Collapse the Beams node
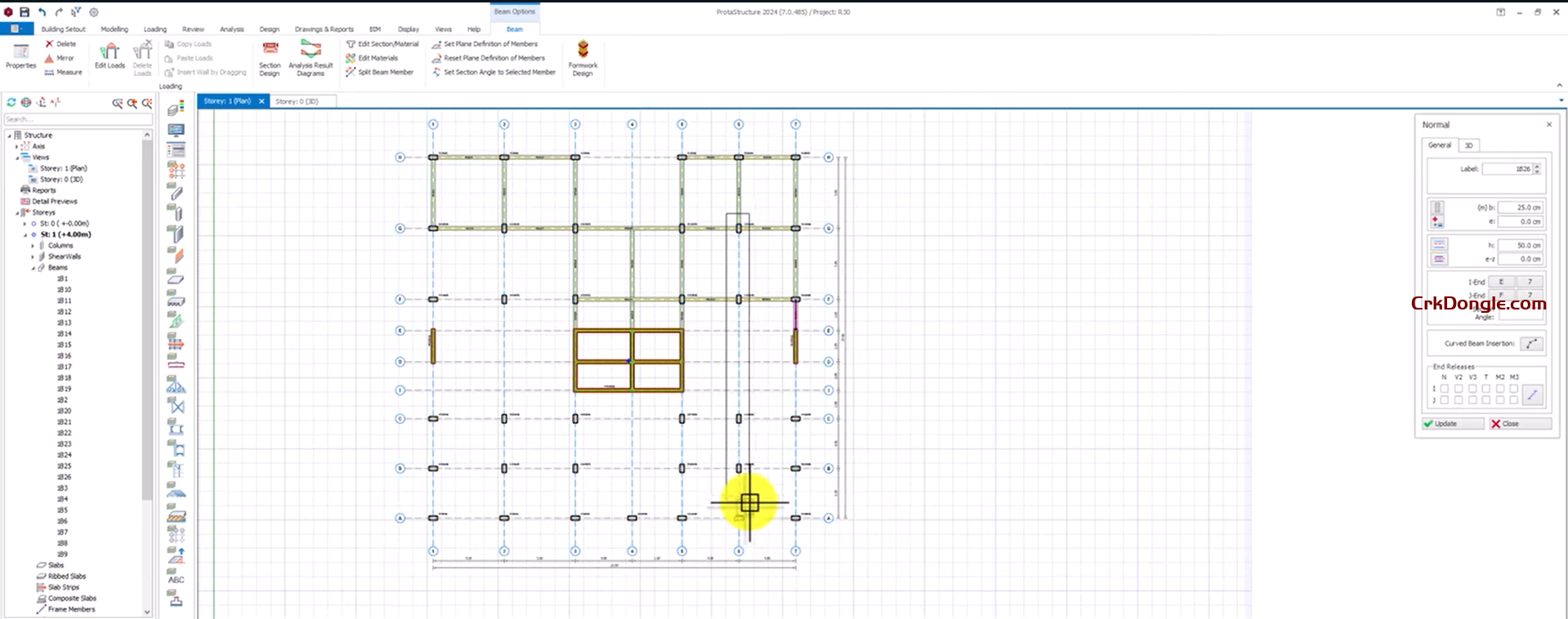This screenshot has height=619, width=1568. coord(33,268)
